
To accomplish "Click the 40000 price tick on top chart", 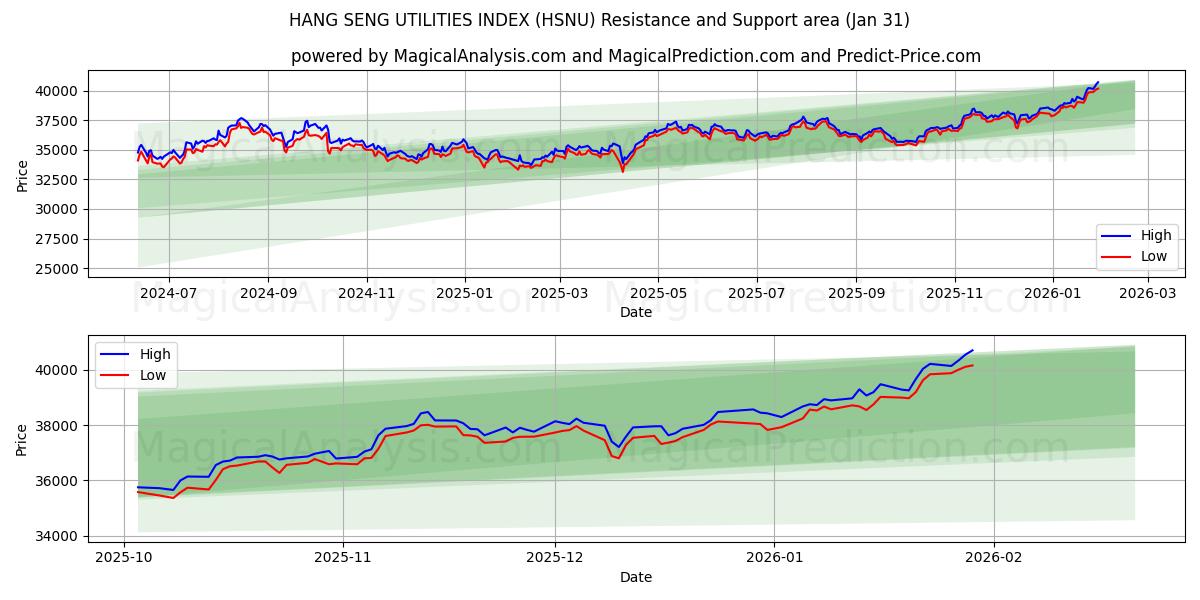I will tap(58, 92).
